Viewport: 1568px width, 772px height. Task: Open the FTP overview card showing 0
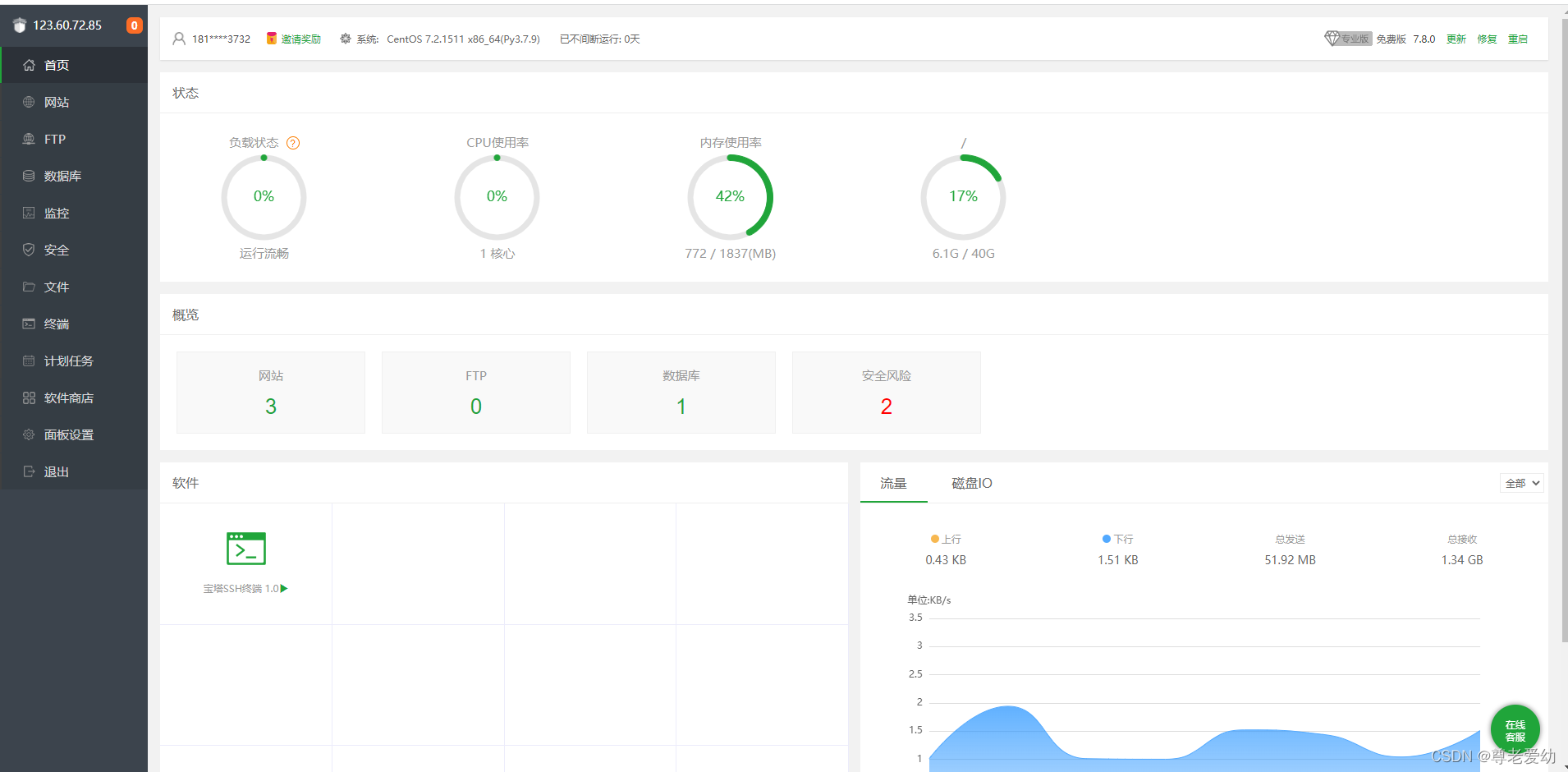coord(476,393)
